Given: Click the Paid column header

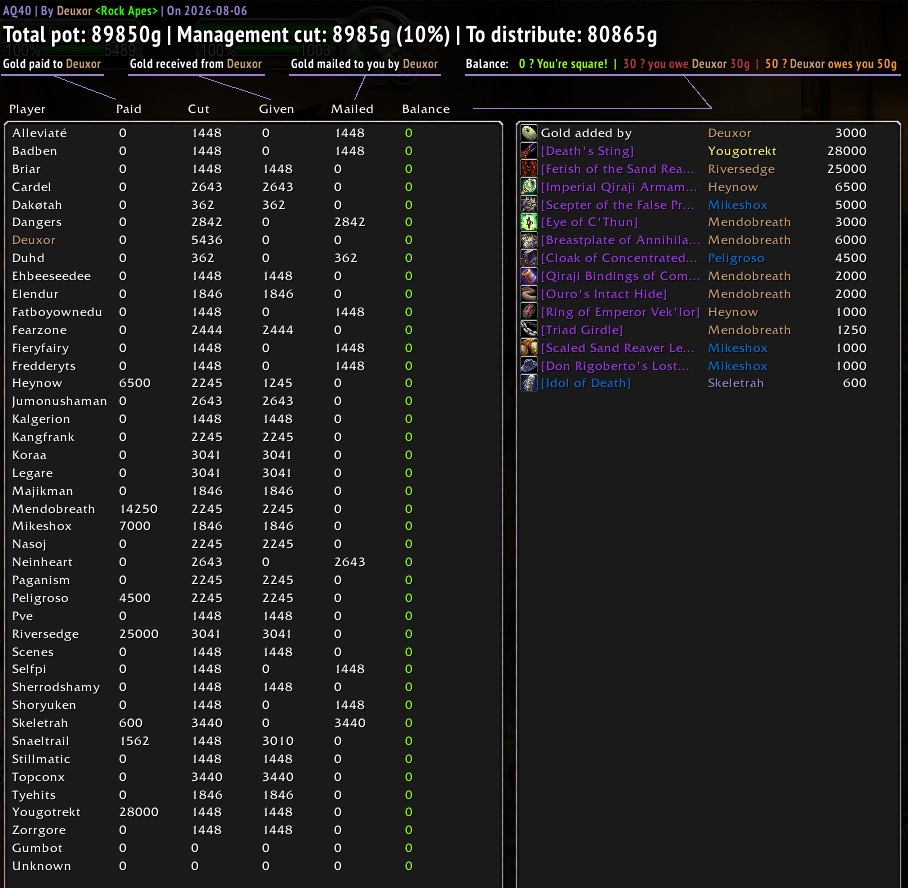Looking at the screenshot, I should point(129,109).
